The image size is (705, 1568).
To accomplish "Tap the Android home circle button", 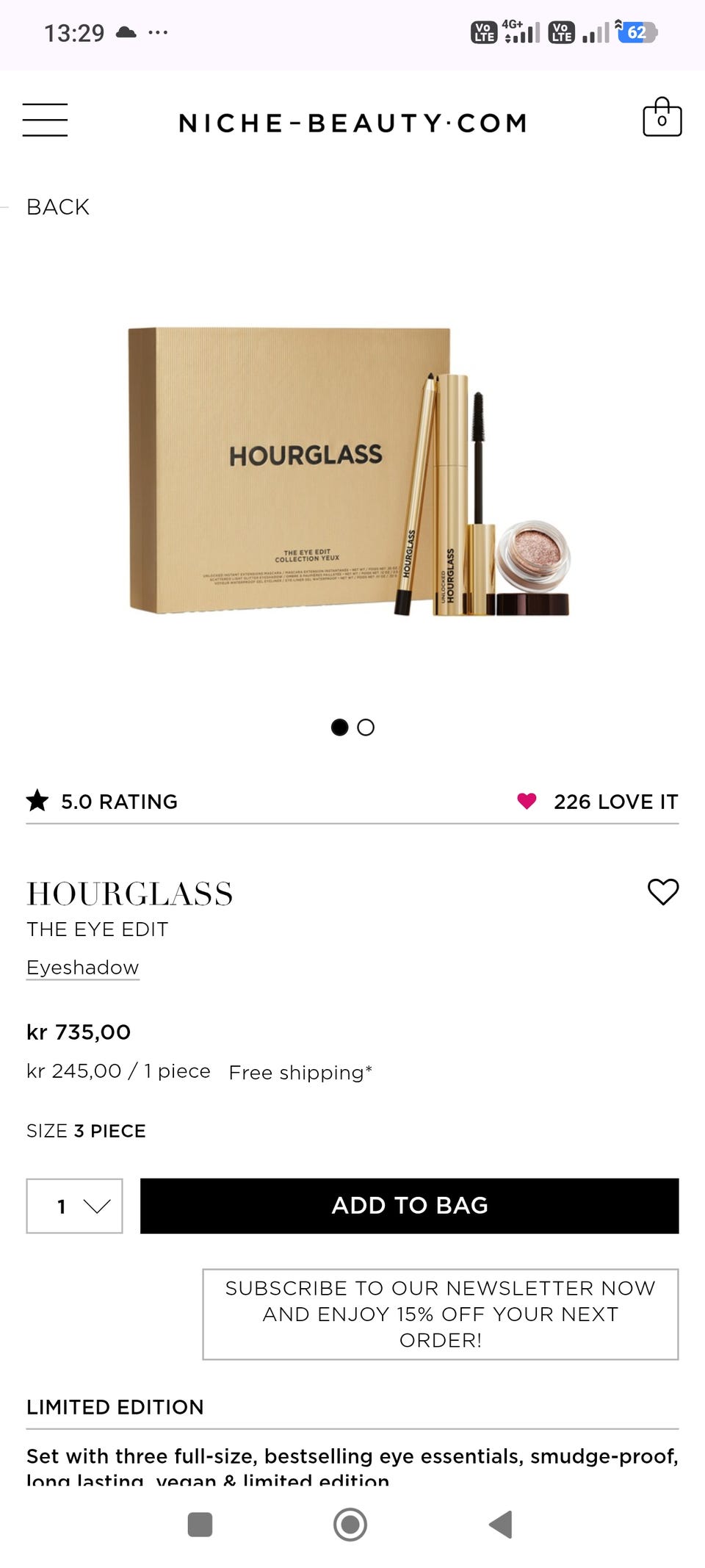I will click(350, 1524).
